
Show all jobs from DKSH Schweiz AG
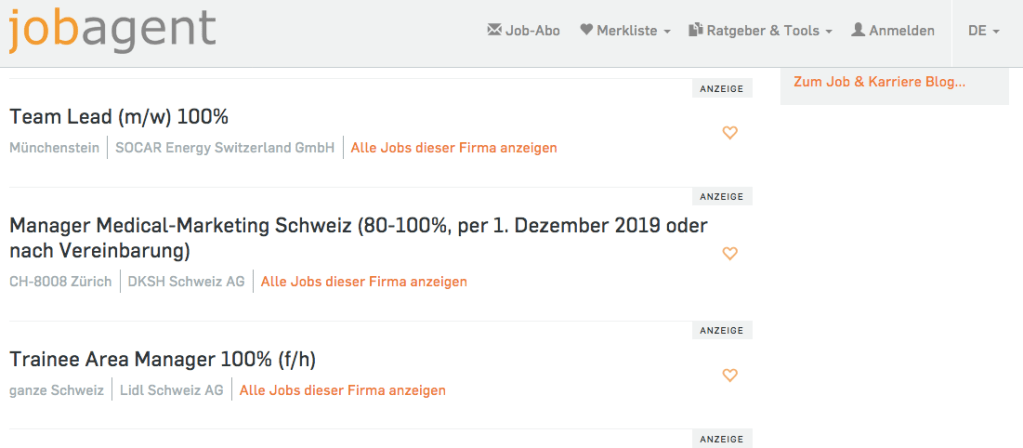click(x=364, y=282)
